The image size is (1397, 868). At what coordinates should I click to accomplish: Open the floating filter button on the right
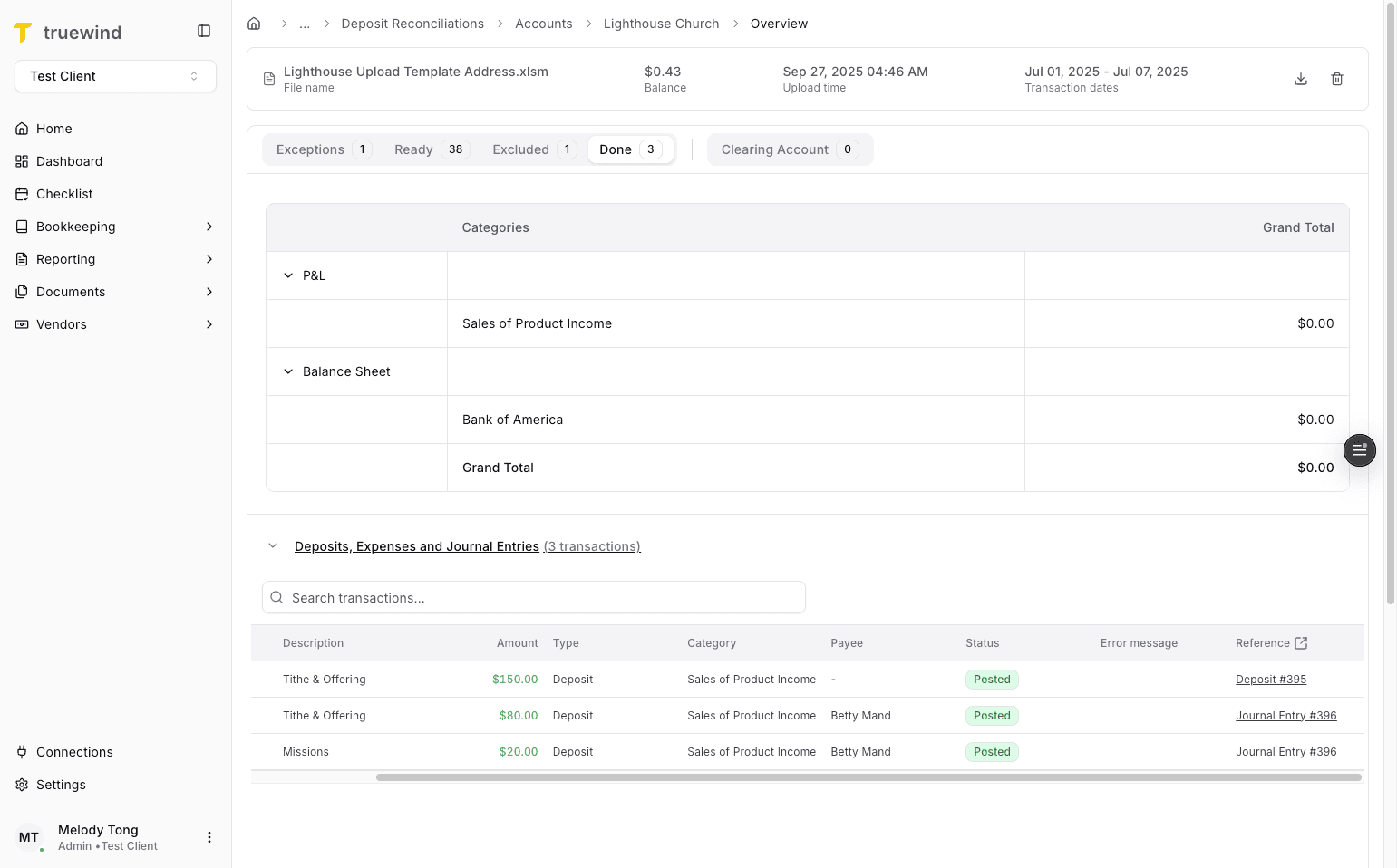click(x=1359, y=449)
